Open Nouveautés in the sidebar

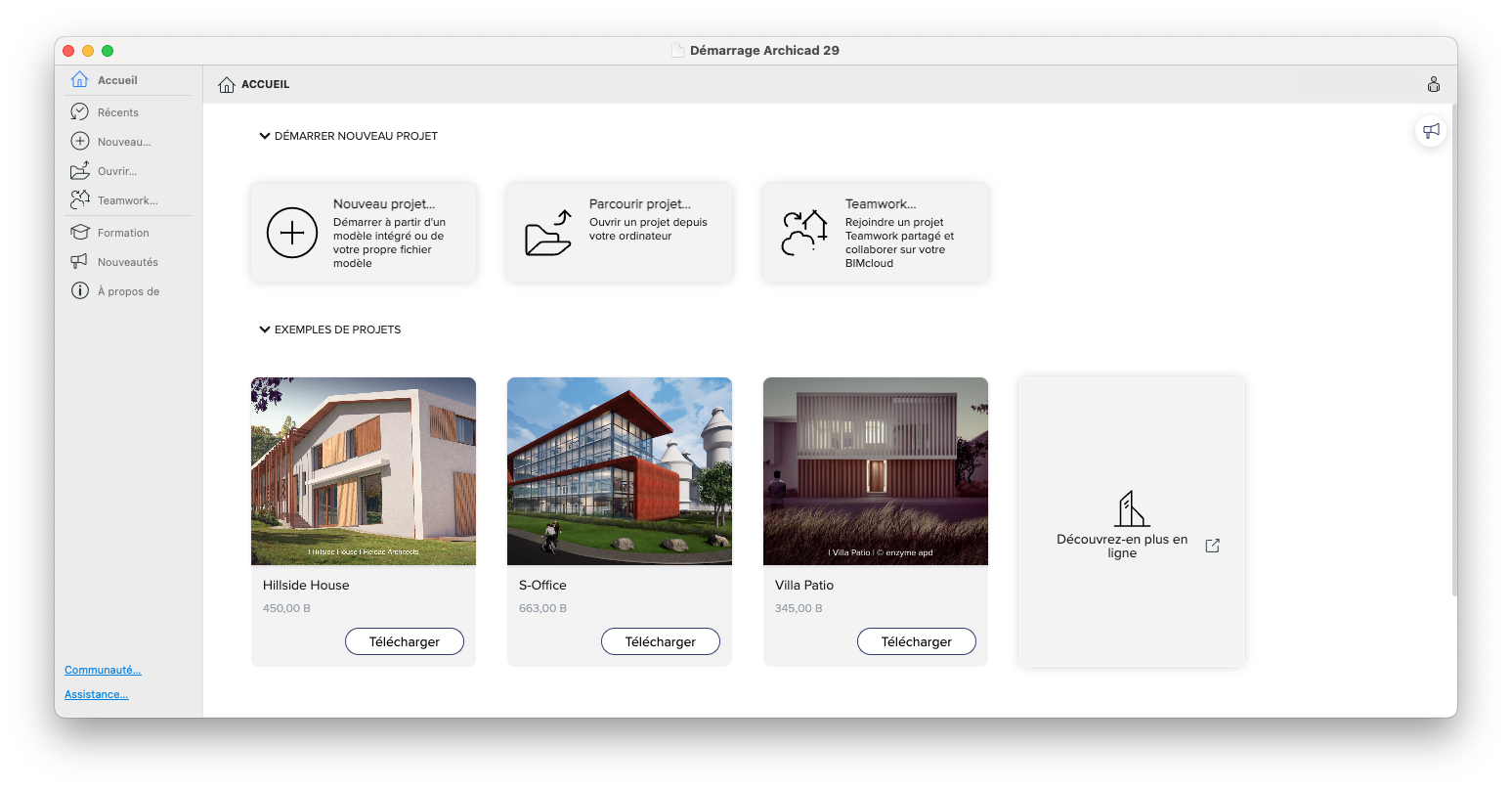point(128,262)
